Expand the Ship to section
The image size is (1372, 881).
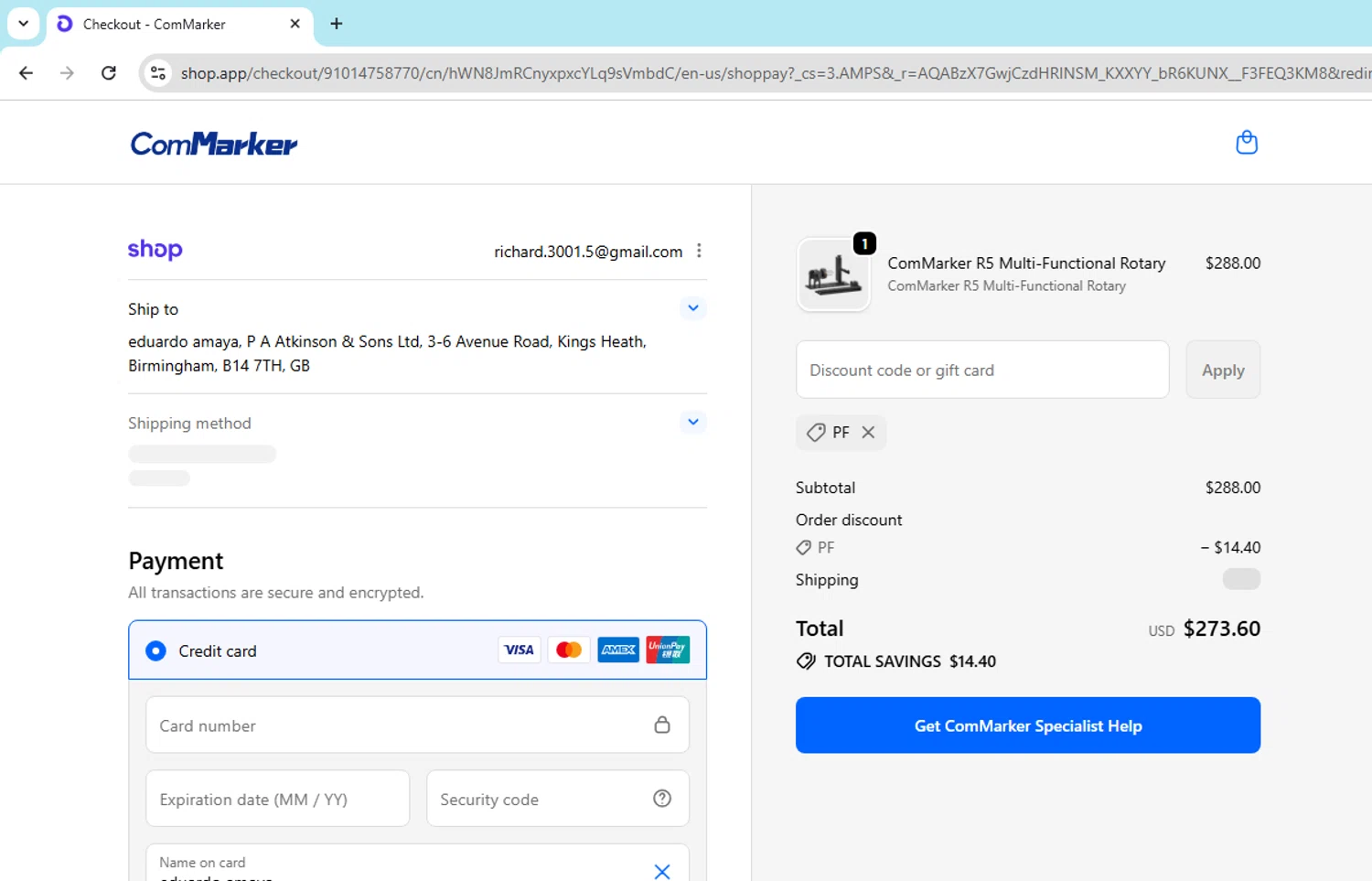pos(693,308)
